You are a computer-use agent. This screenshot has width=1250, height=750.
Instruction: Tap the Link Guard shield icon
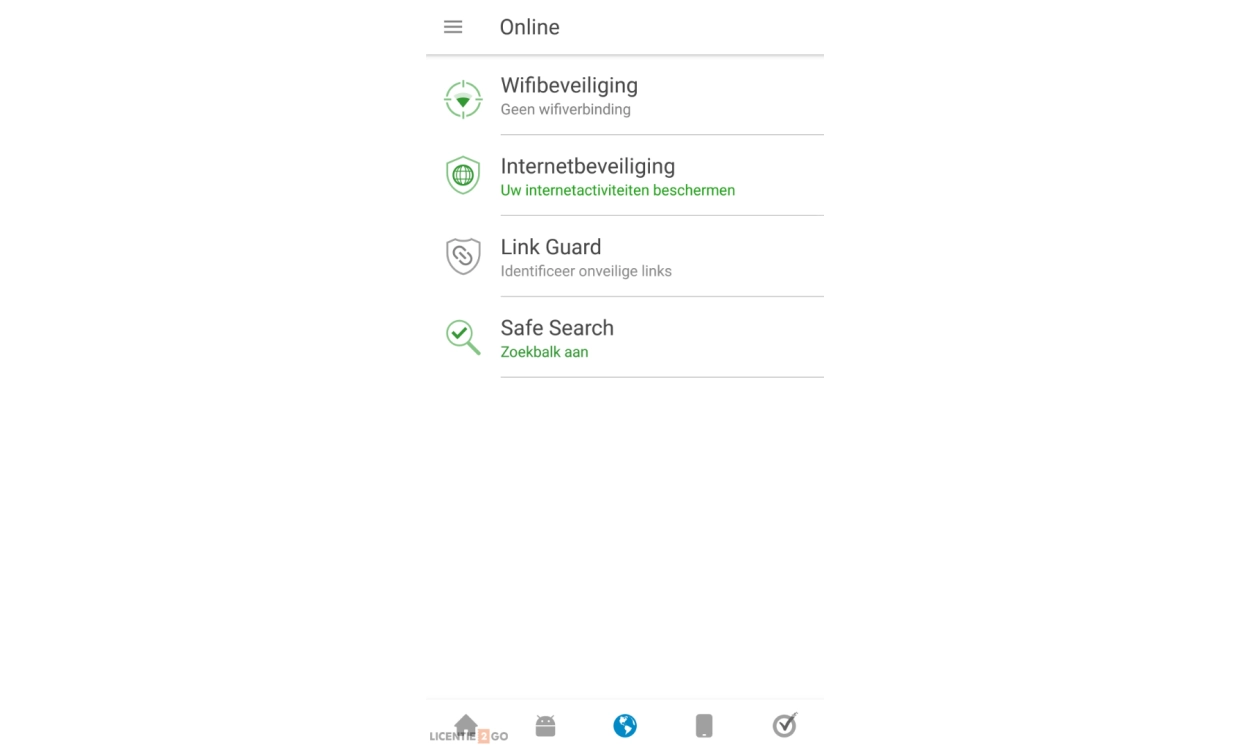point(463,256)
